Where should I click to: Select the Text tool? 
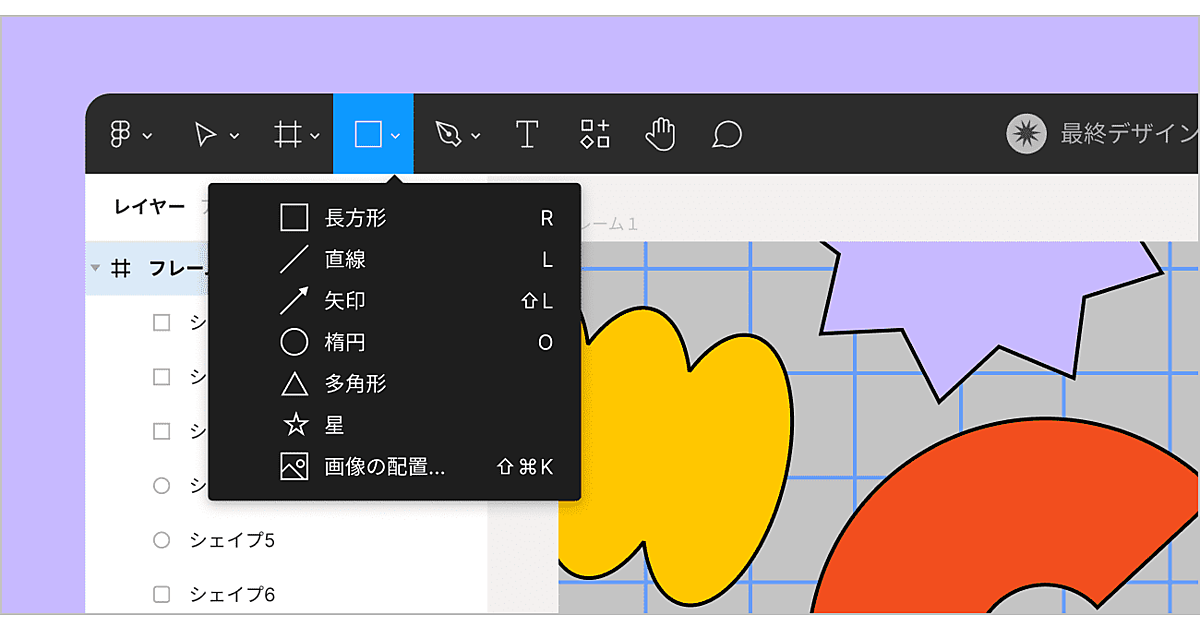(527, 134)
